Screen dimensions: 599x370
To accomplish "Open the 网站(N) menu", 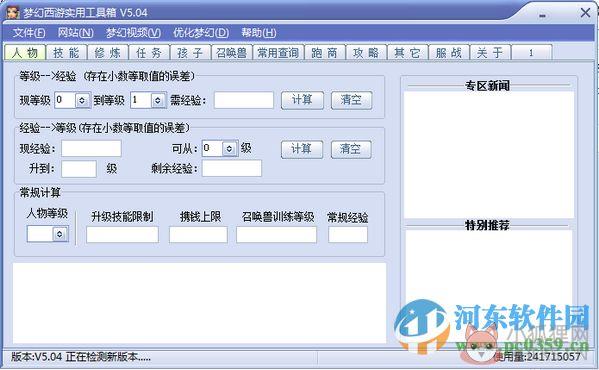I will pyautogui.click(x=76, y=33).
